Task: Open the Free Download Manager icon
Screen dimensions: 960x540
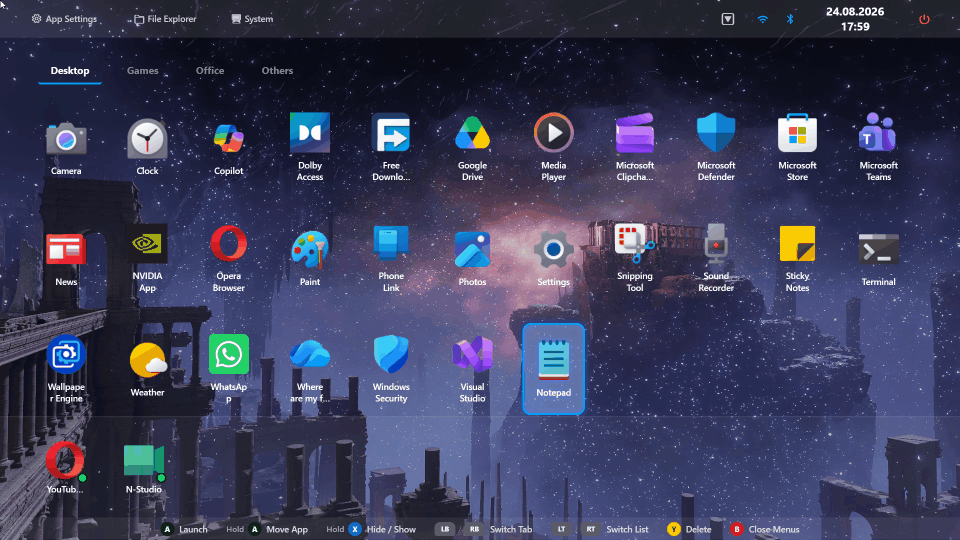Action: click(x=391, y=147)
